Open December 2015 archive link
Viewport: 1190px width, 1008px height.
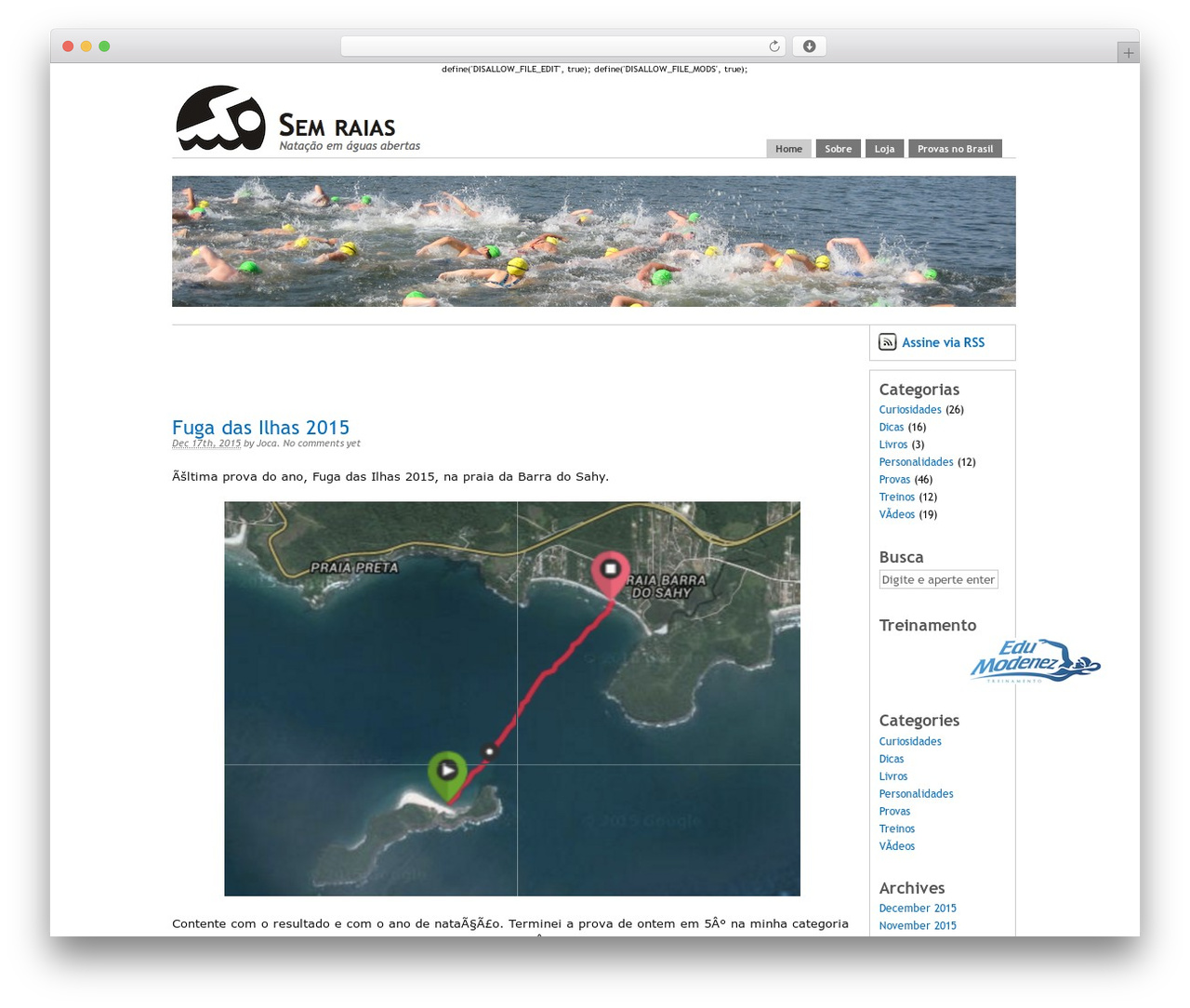918,909
